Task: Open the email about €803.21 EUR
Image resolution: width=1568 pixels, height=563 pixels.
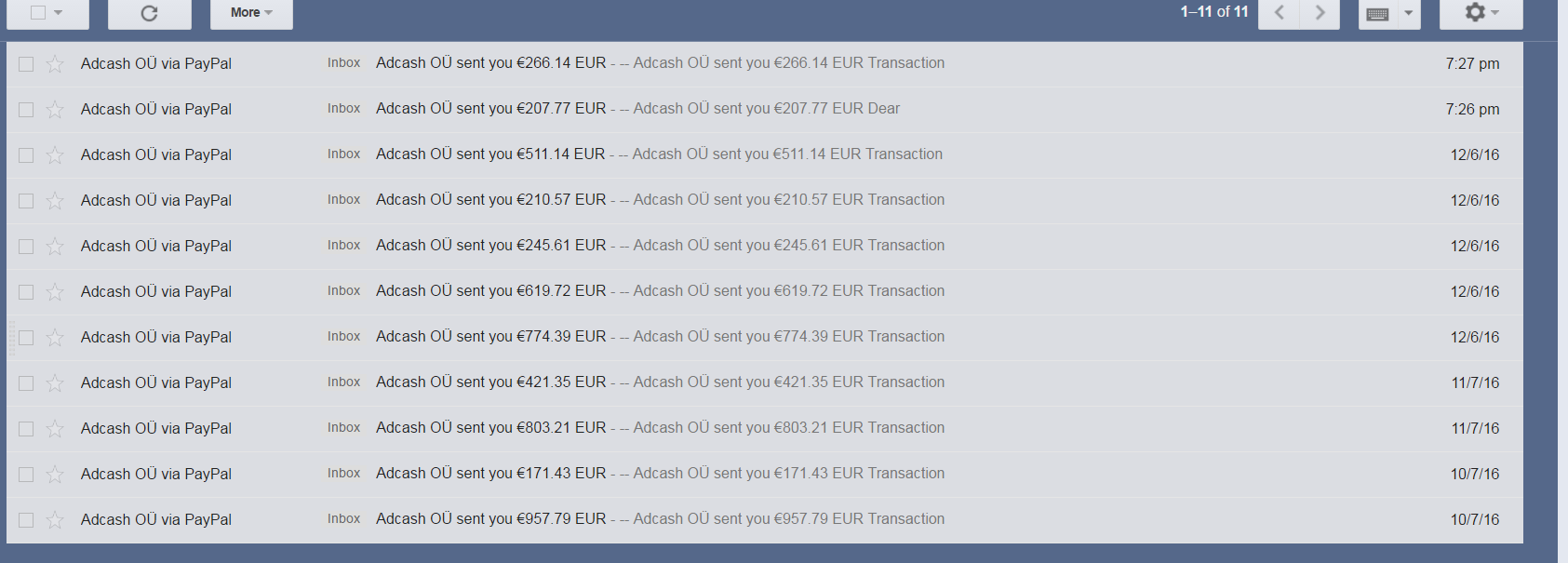Action: click(765, 429)
